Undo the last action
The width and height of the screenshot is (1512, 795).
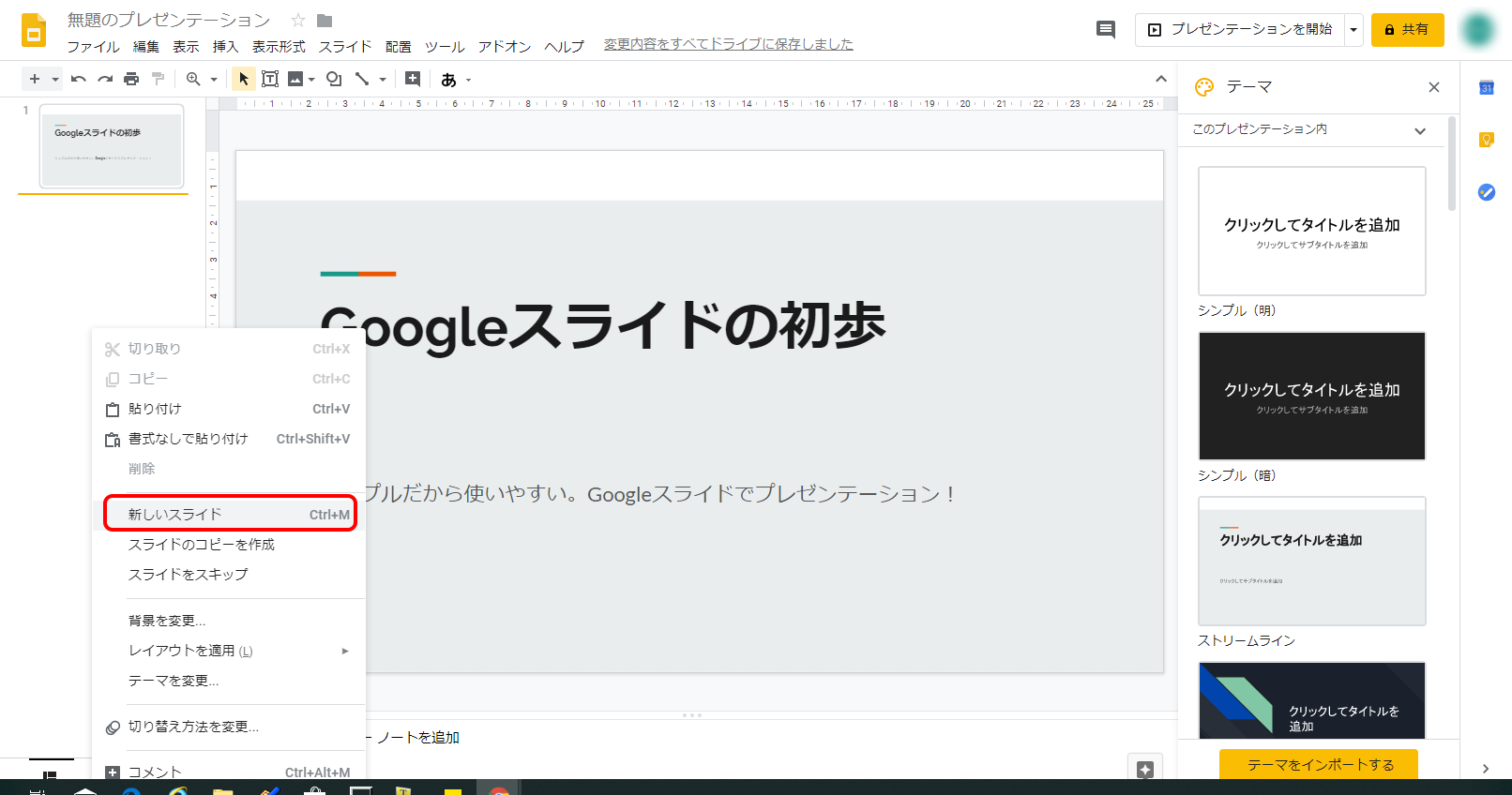click(79, 79)
